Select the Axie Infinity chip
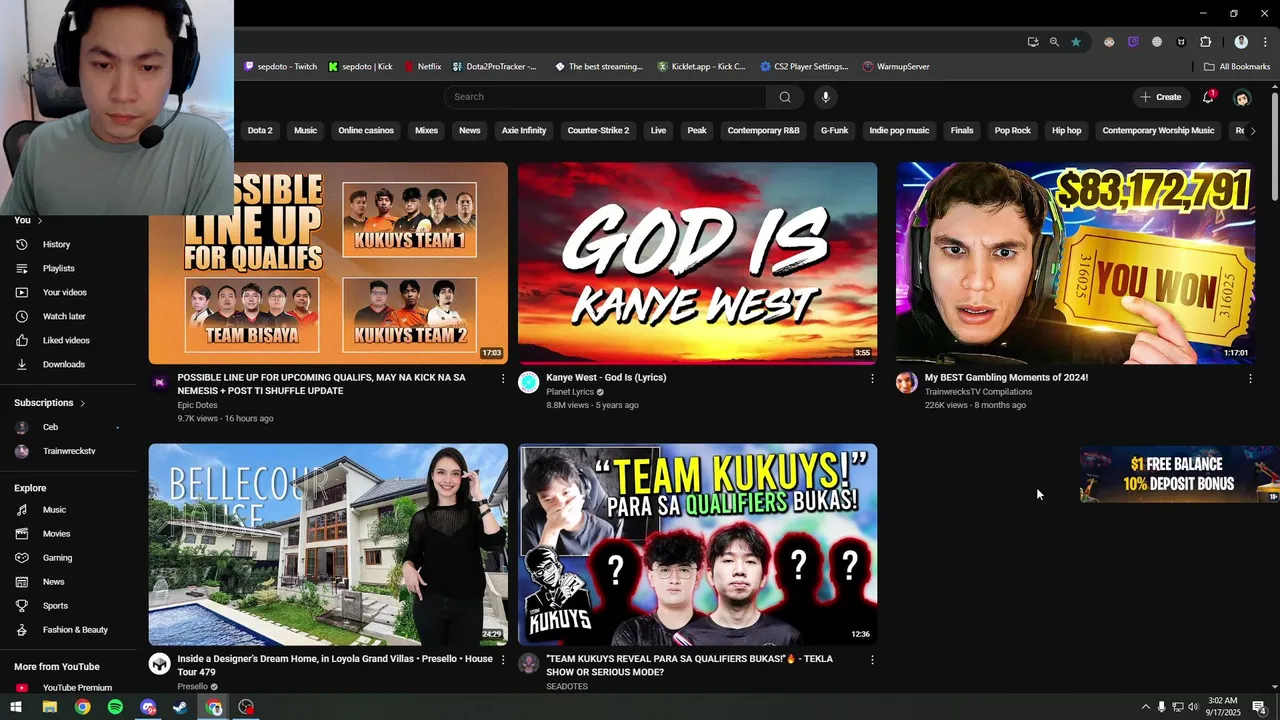This screenshot has width=1280, height=720. tap(524, 131)
